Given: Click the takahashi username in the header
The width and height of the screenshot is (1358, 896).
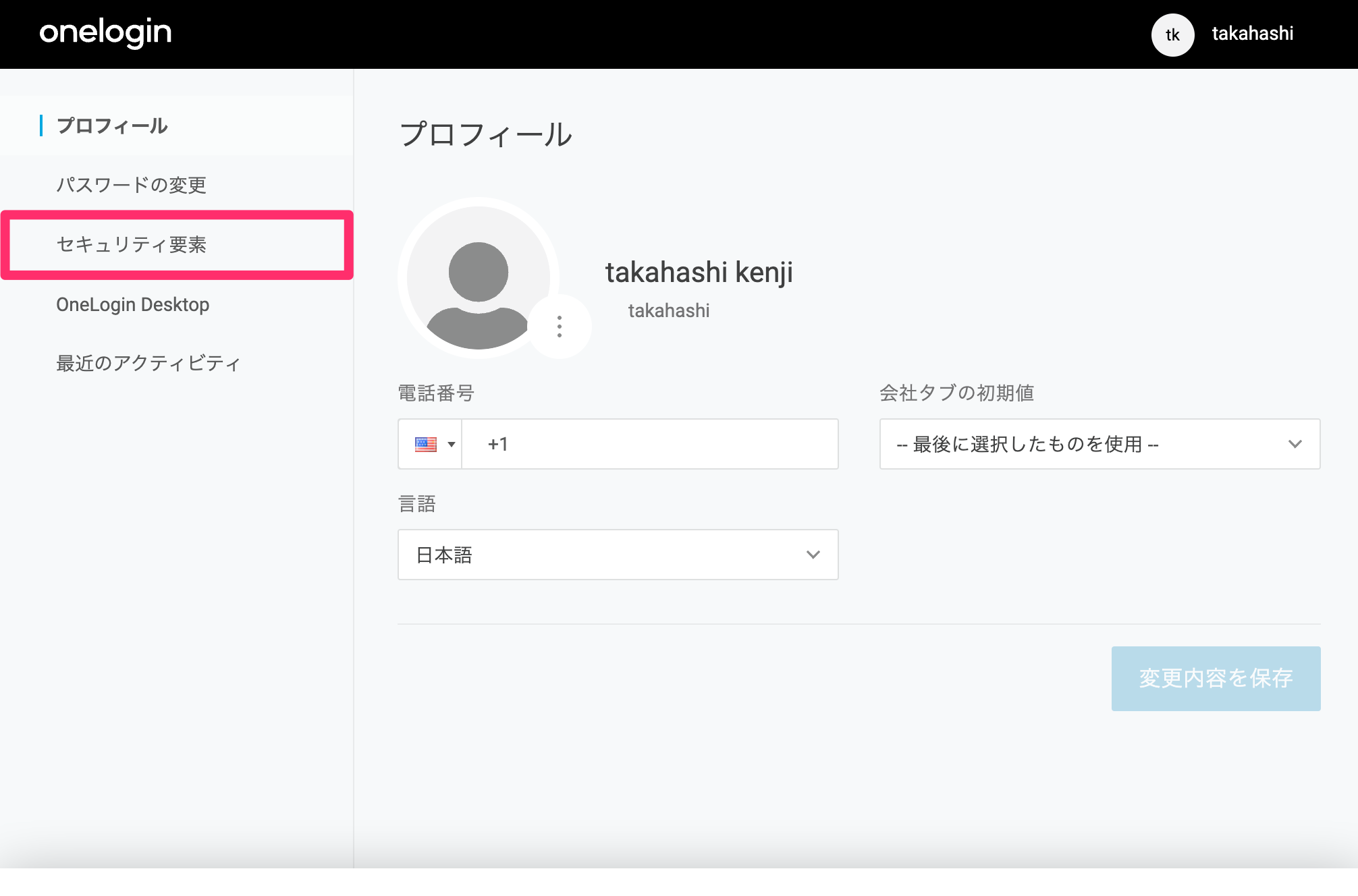Looking at the screenshot, I should point(1252,34).
